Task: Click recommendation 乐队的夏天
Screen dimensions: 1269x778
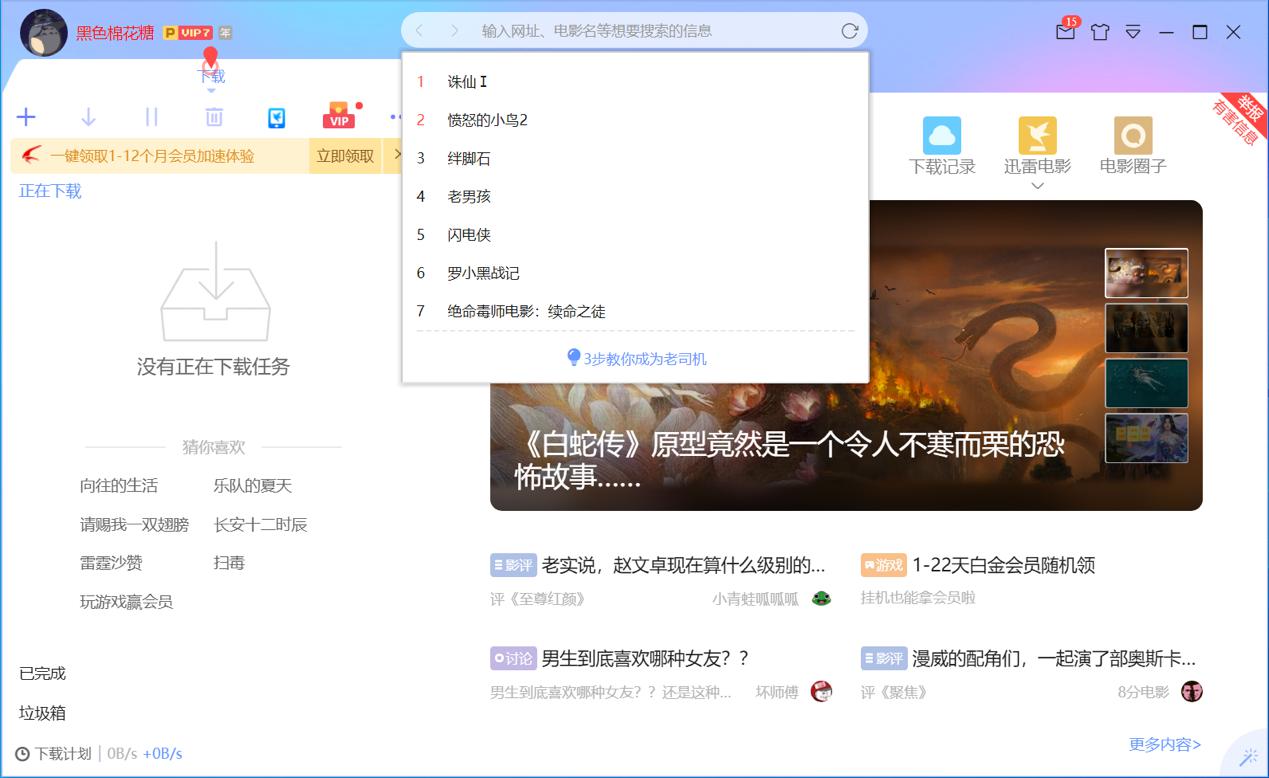Action: point(253,486)
